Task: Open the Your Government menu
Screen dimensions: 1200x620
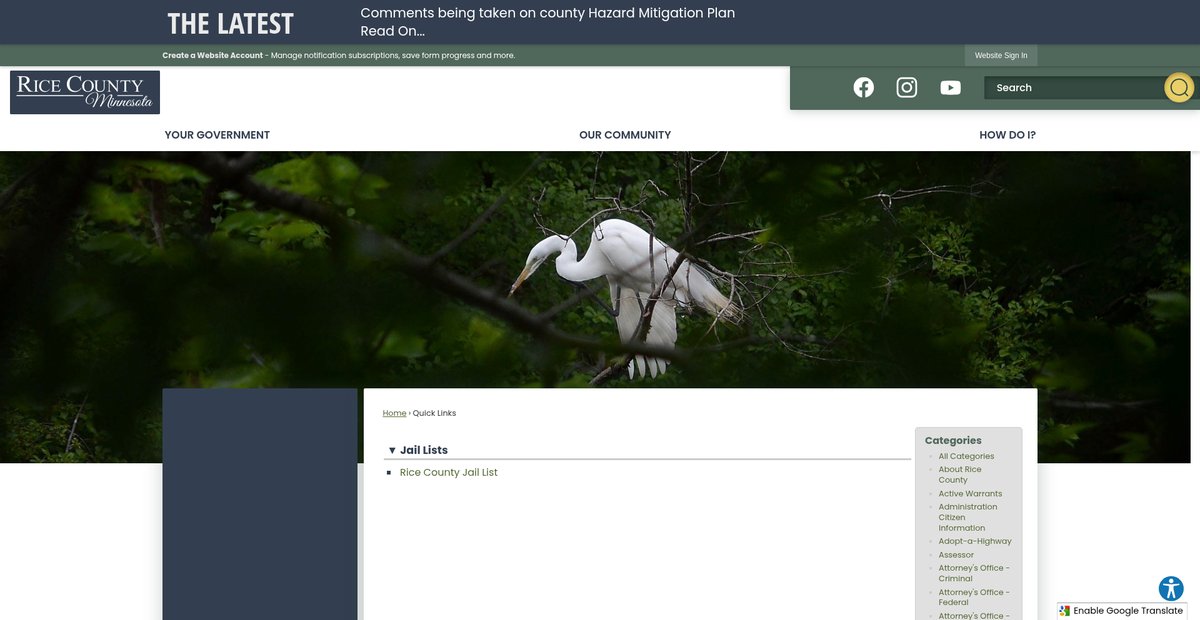Action: [x=217, y=135]
